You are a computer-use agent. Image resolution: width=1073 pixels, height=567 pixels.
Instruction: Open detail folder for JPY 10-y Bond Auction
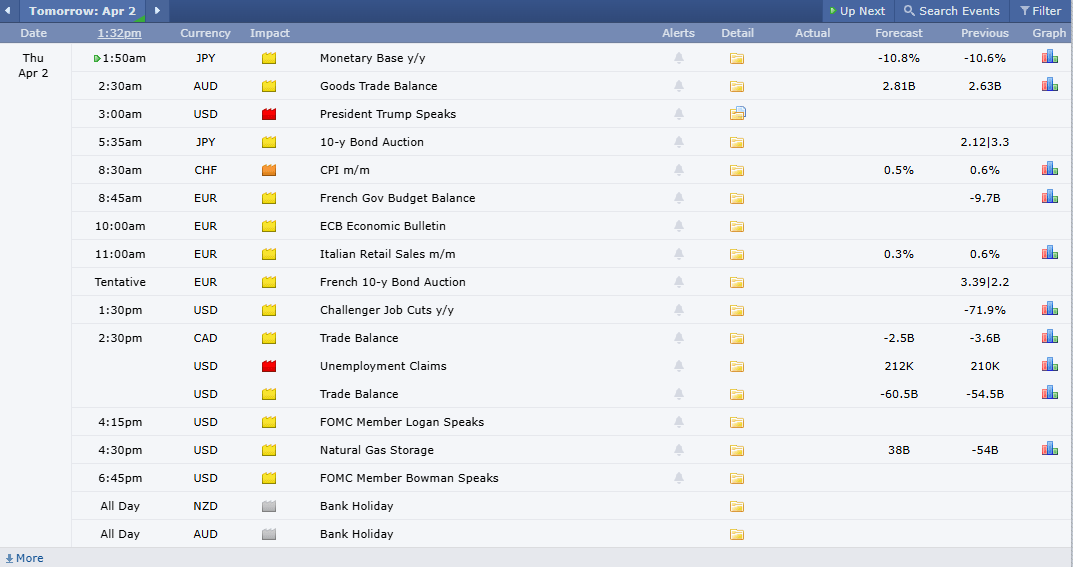pyautogui.click(x=737, y=142)
